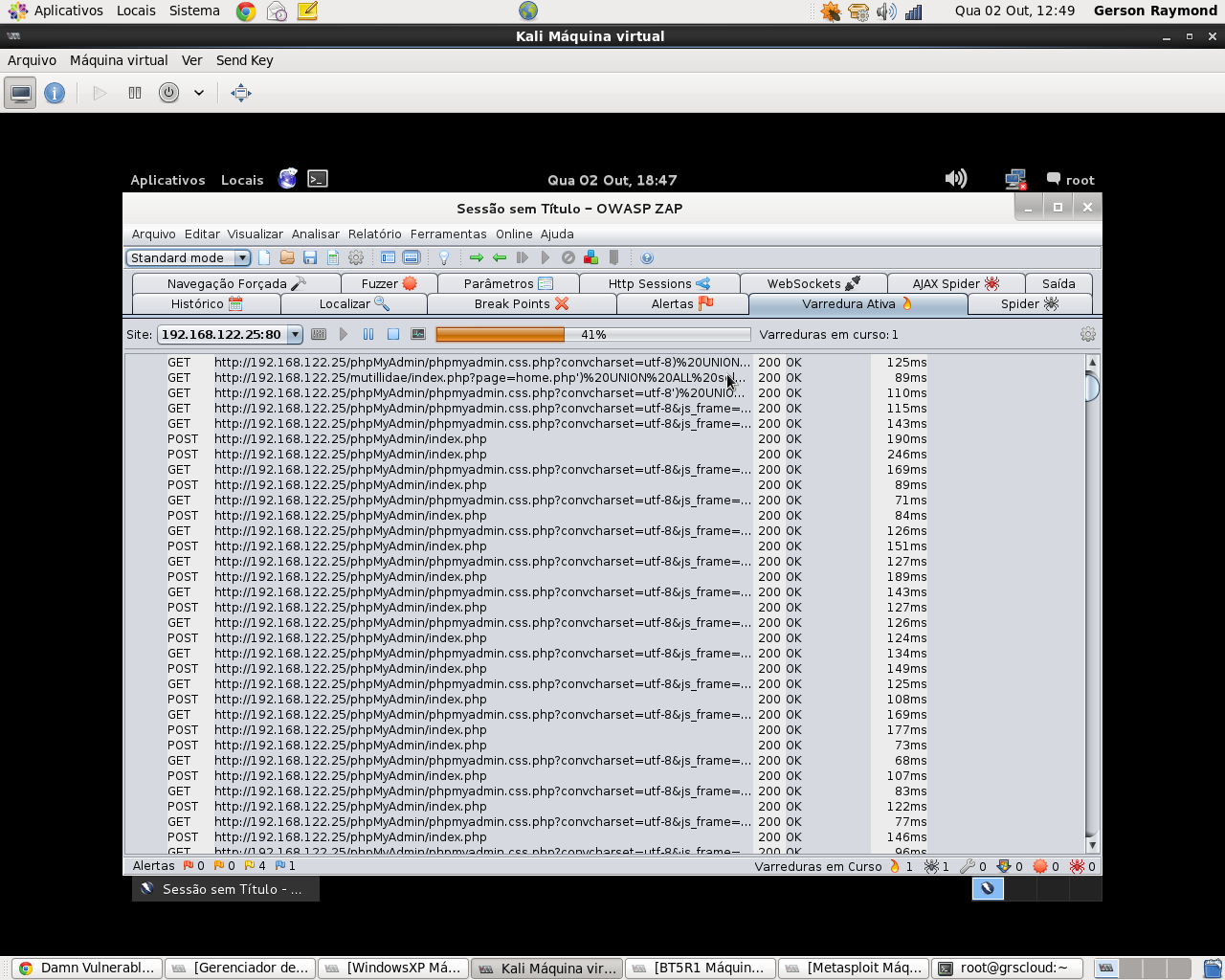Click the vertical scrollbar thumb in results

point(1092,388)
